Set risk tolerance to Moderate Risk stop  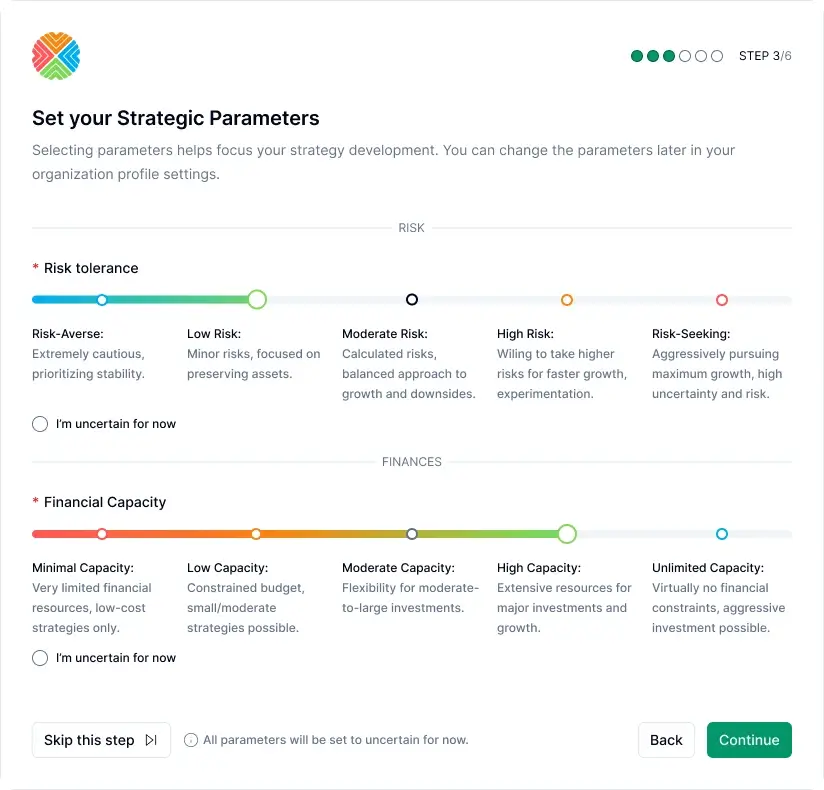pyautogui.click(x=412, y=300)
